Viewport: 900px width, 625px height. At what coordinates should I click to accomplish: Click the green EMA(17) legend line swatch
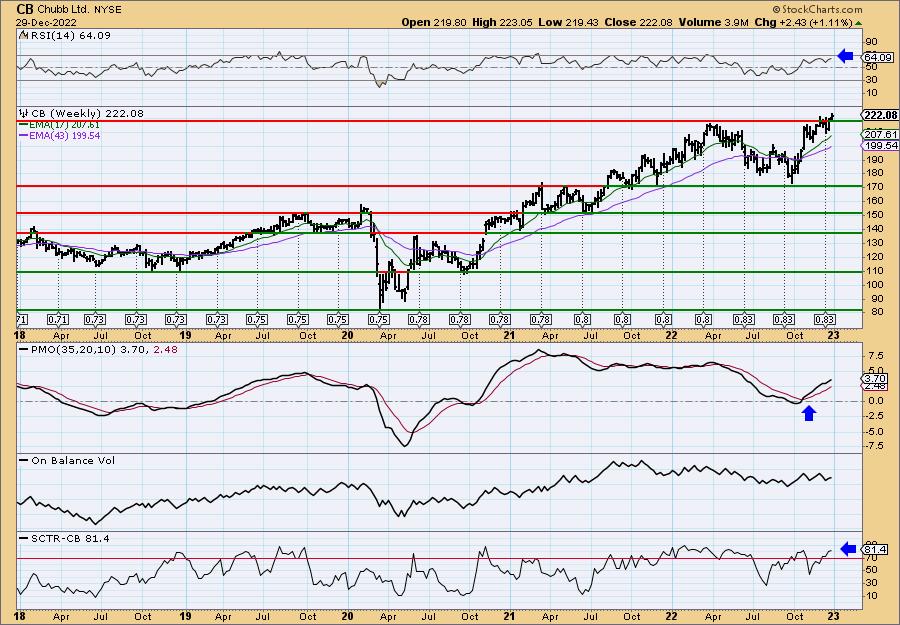click(24, 125)
